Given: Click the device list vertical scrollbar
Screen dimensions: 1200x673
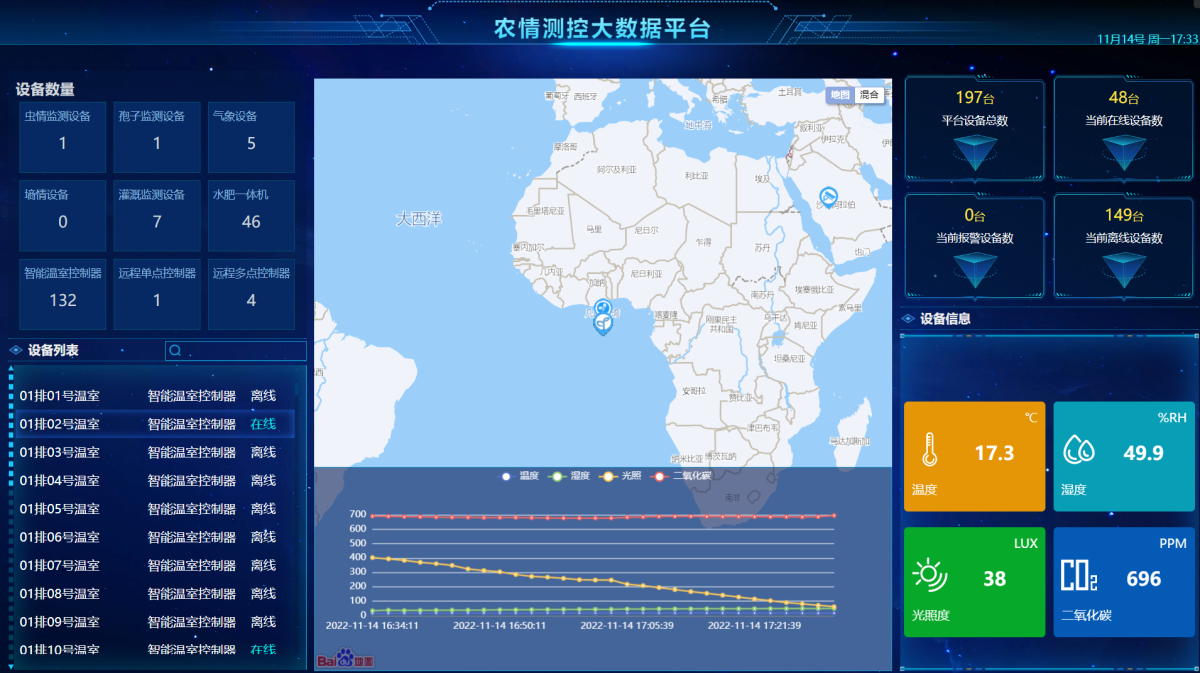Looking at the screenshot, I should tap(11, 450).
